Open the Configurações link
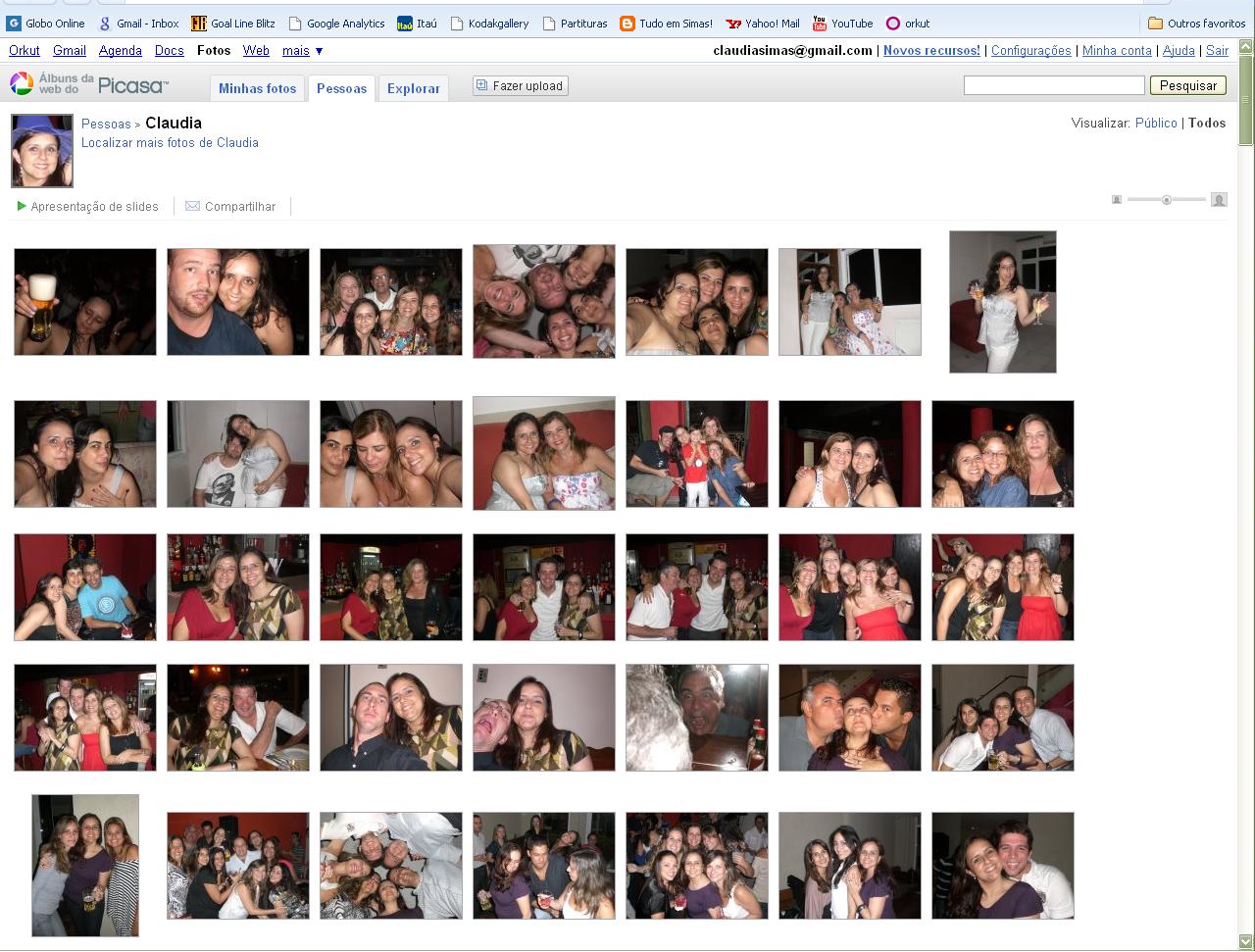1255x952 pixels. coord(1031,50)
